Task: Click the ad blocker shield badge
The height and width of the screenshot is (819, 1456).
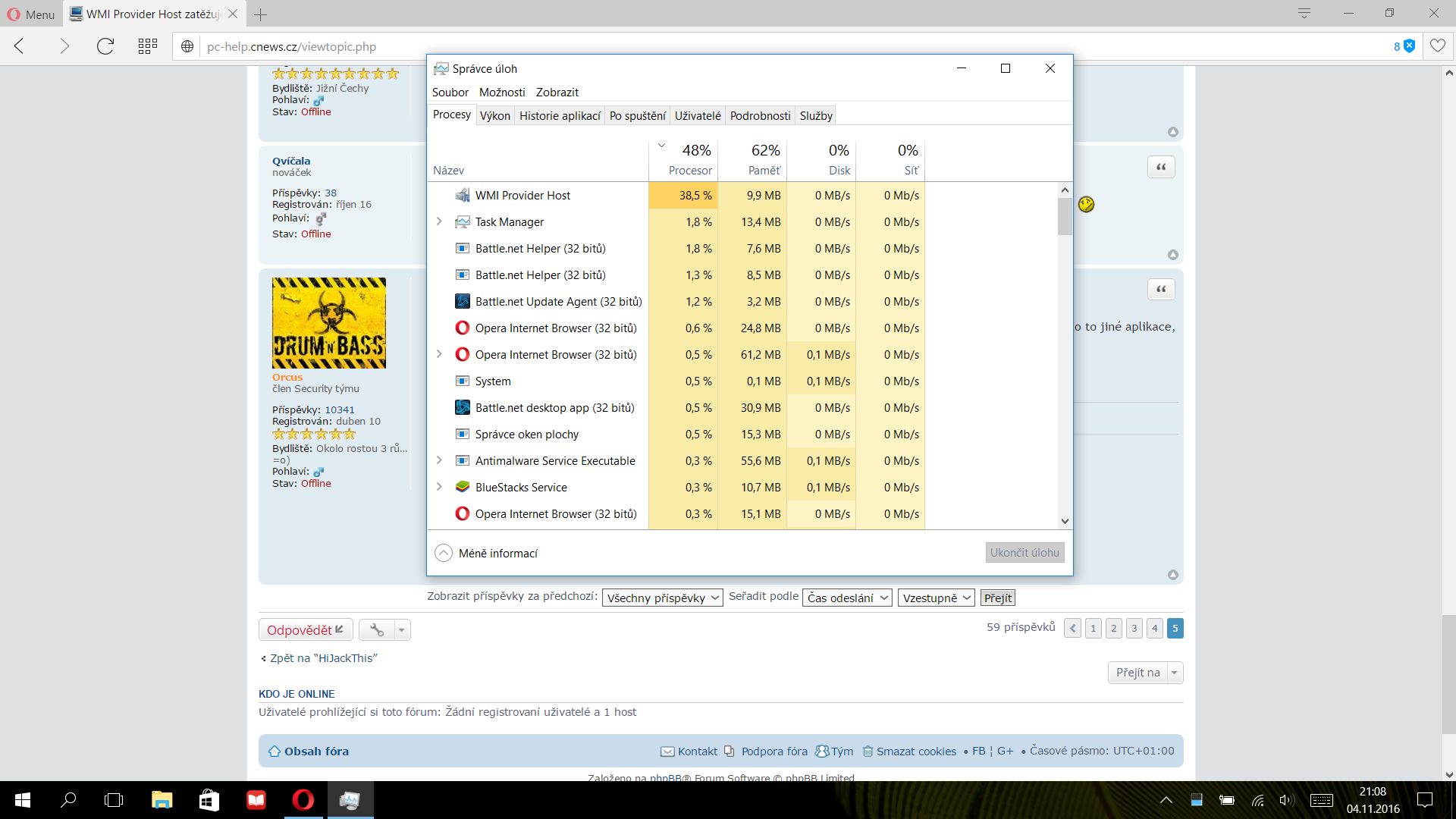Action: [1409, 46]
